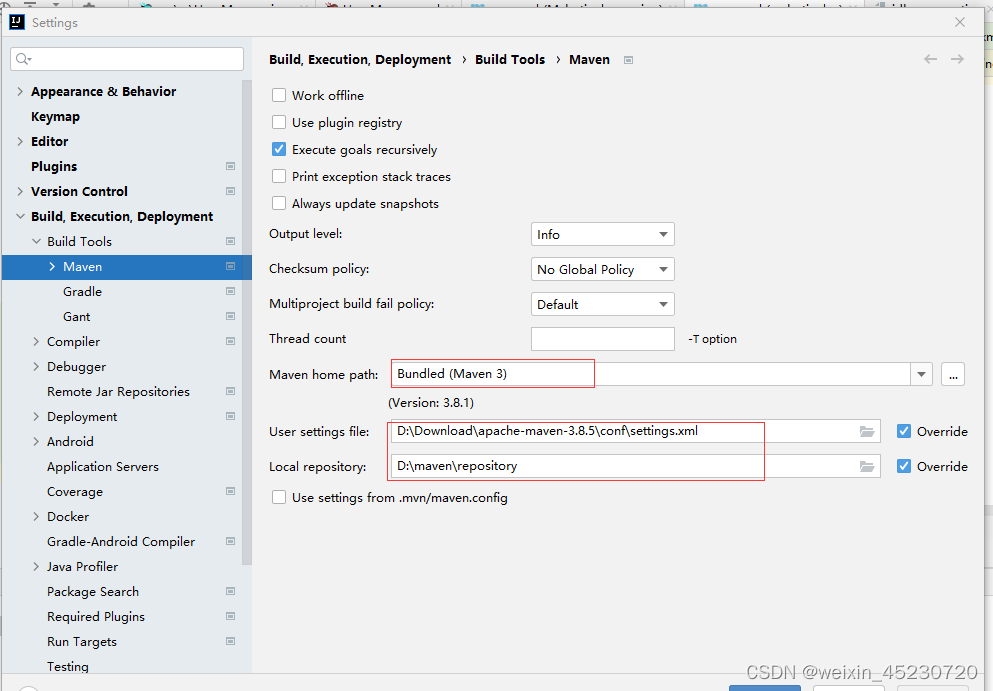Click the settings search field

[127, 59]
